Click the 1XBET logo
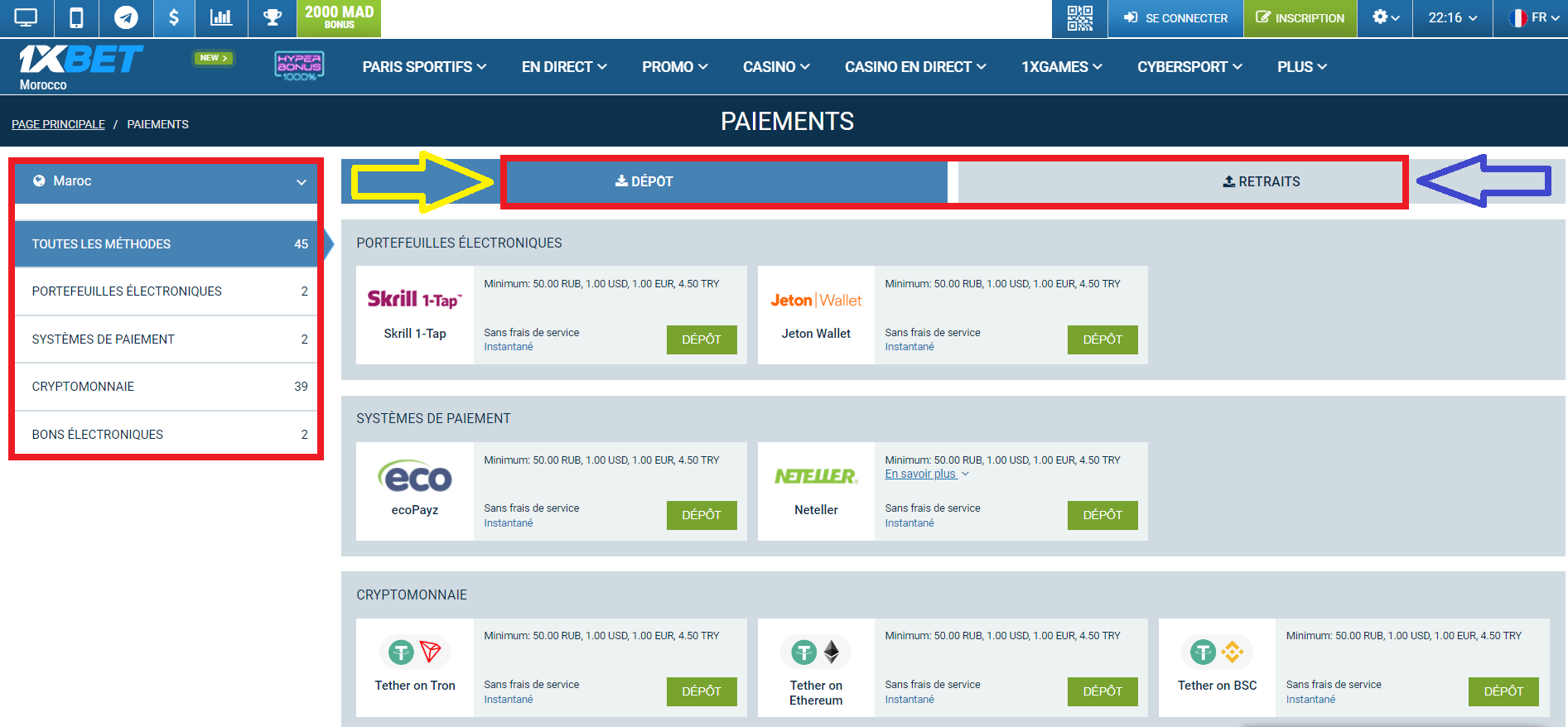The image size is (1568, 727). pos(80,60)
